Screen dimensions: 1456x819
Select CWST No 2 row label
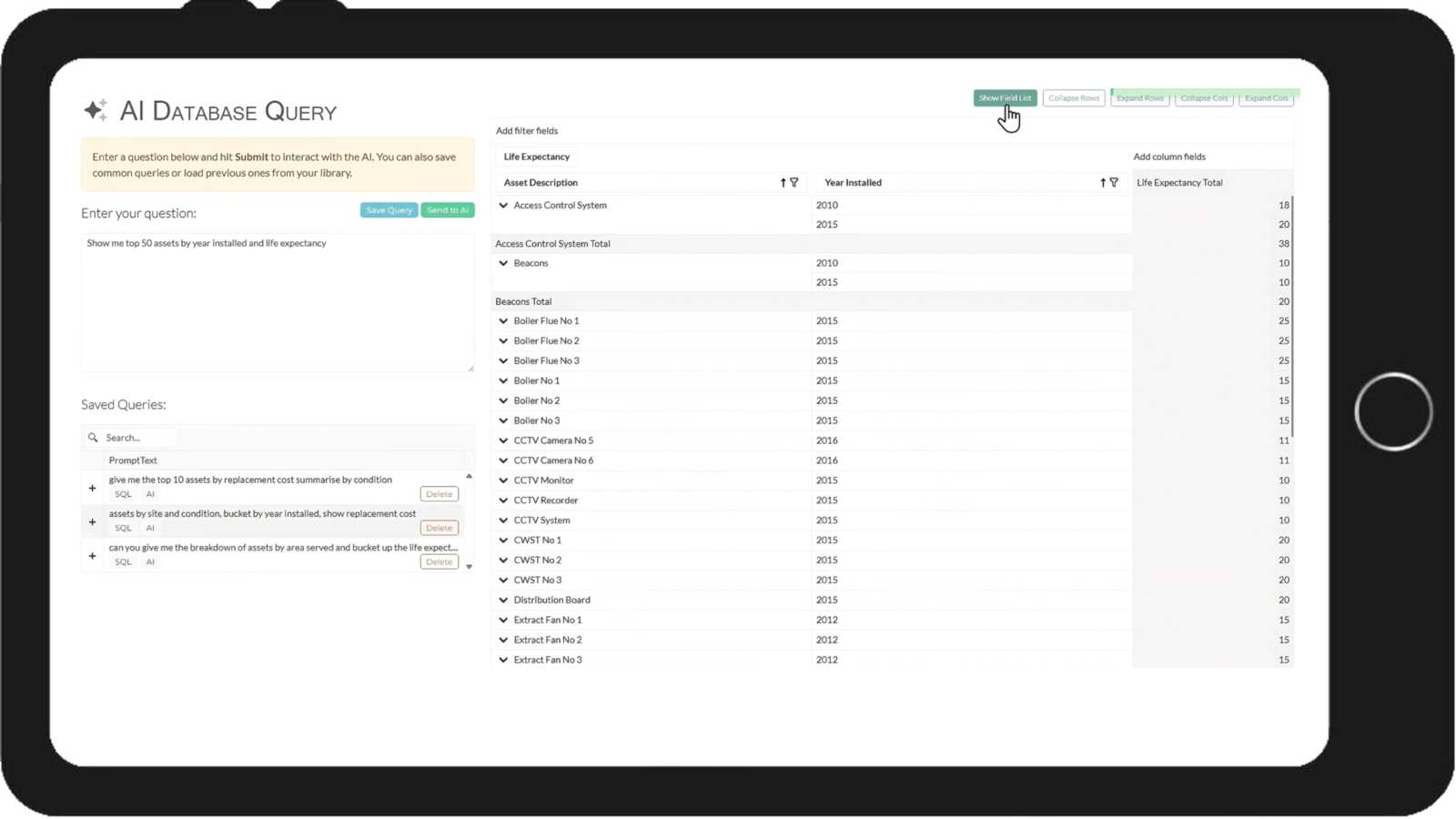point(537,561)
